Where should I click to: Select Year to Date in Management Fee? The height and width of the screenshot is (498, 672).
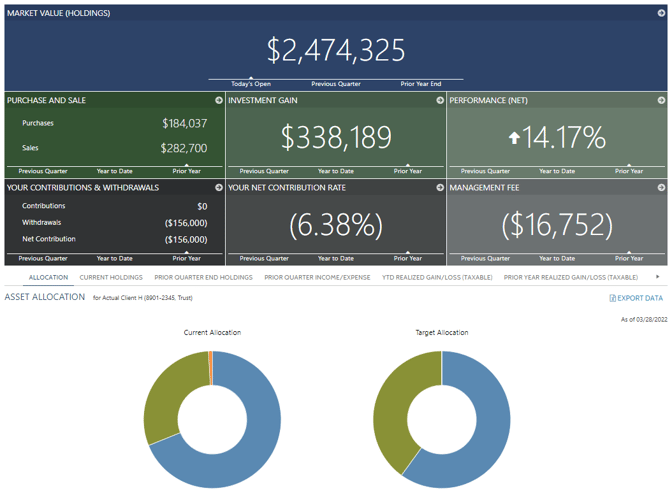tap(557, 258)
